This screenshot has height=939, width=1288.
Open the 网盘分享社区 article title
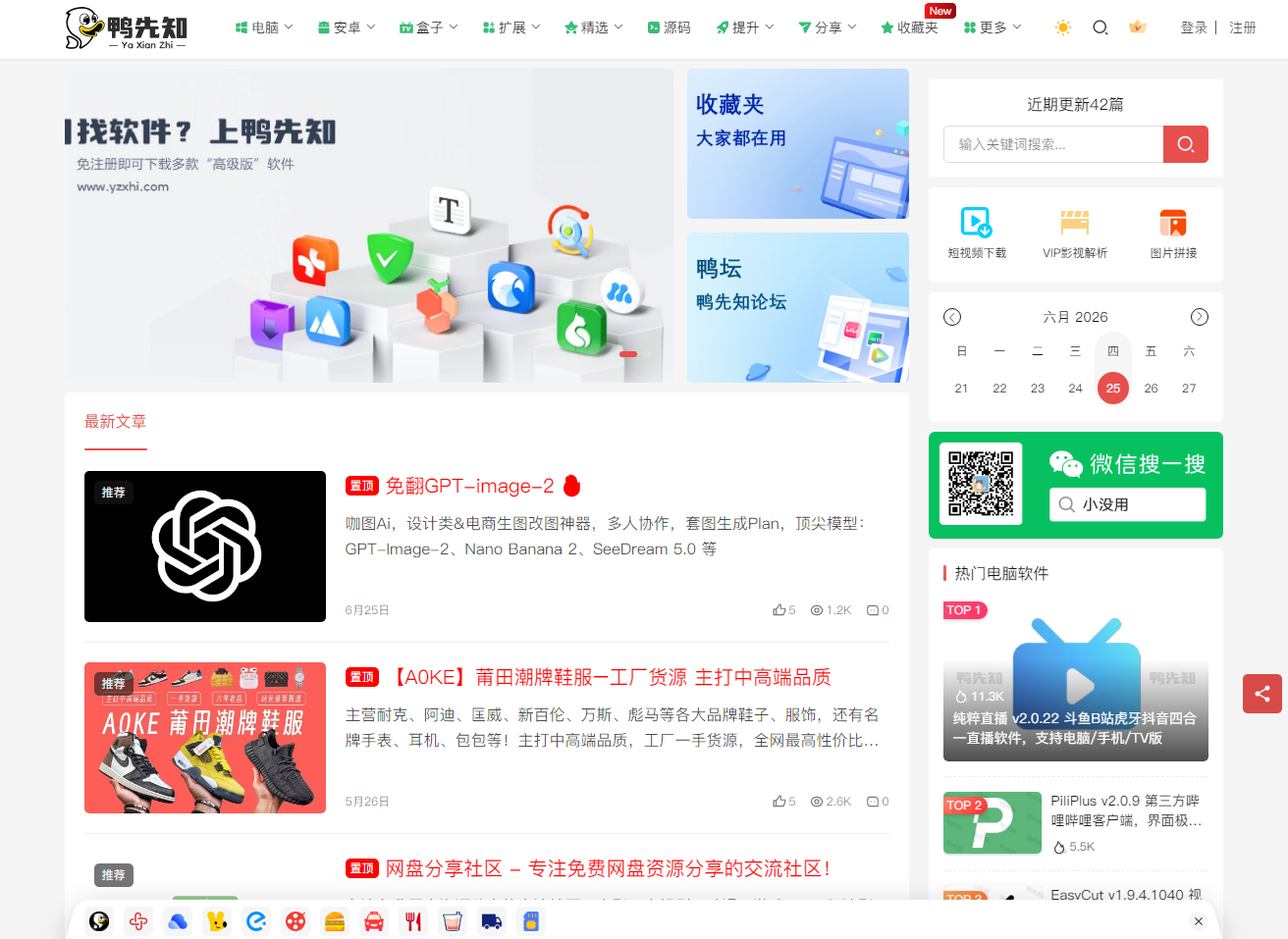[x=609, y=868]
